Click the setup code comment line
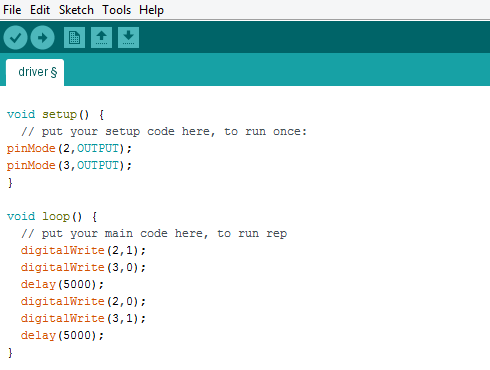The image size is (490, 370). point(164,132)
